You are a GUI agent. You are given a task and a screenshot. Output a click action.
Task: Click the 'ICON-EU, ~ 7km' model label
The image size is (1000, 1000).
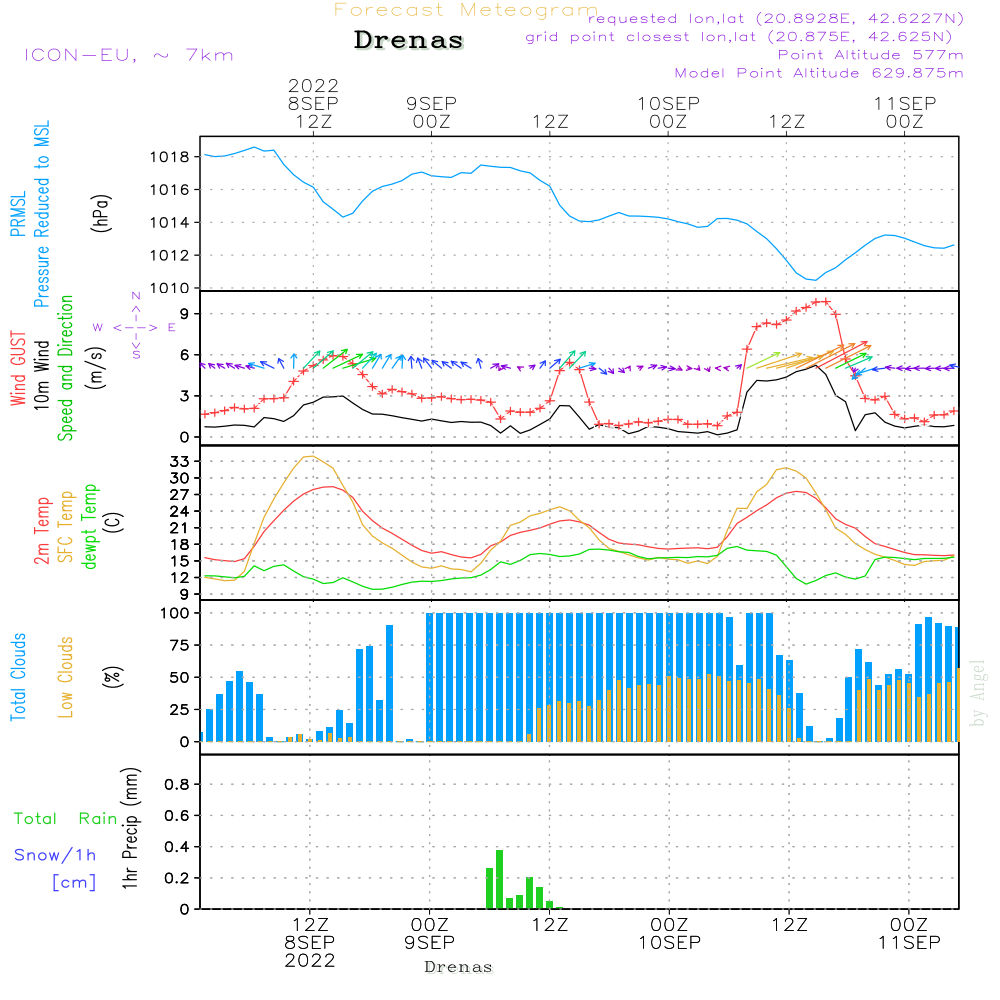[129, 55]
